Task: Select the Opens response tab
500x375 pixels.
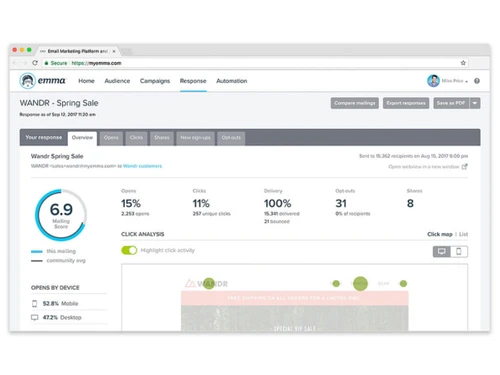Action: point(111,138)
